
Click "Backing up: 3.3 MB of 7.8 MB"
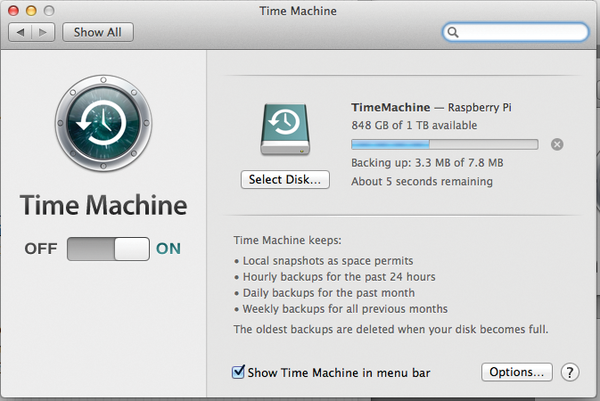point(427,163)
